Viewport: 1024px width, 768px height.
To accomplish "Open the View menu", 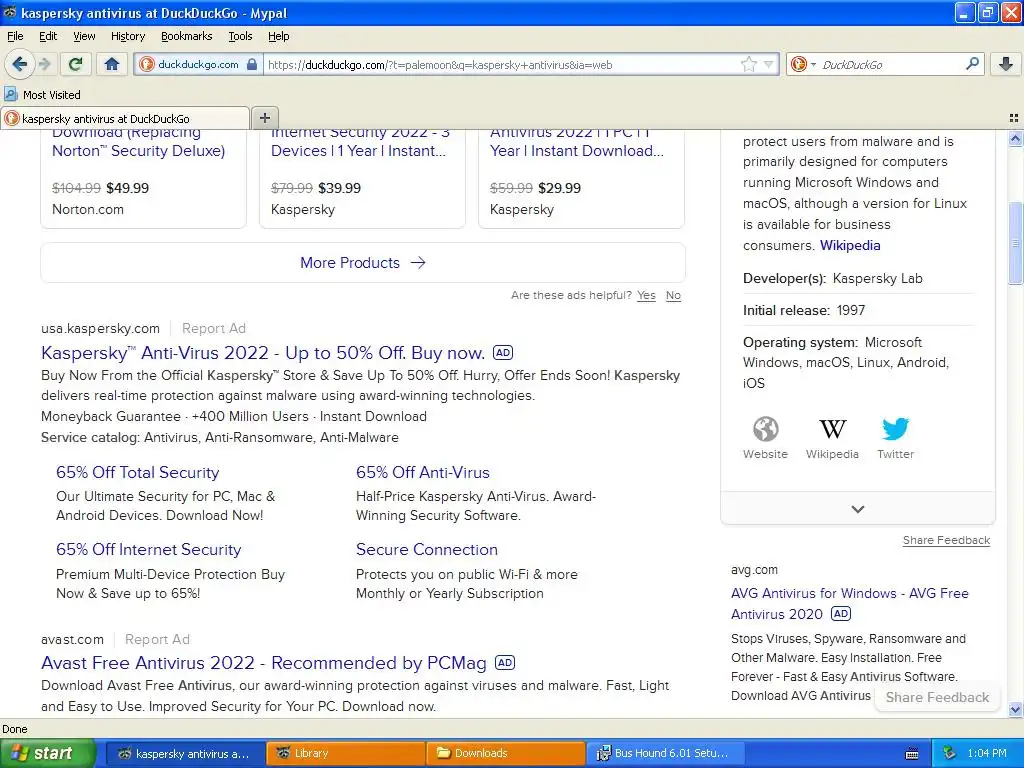I will tap(84, 36).
